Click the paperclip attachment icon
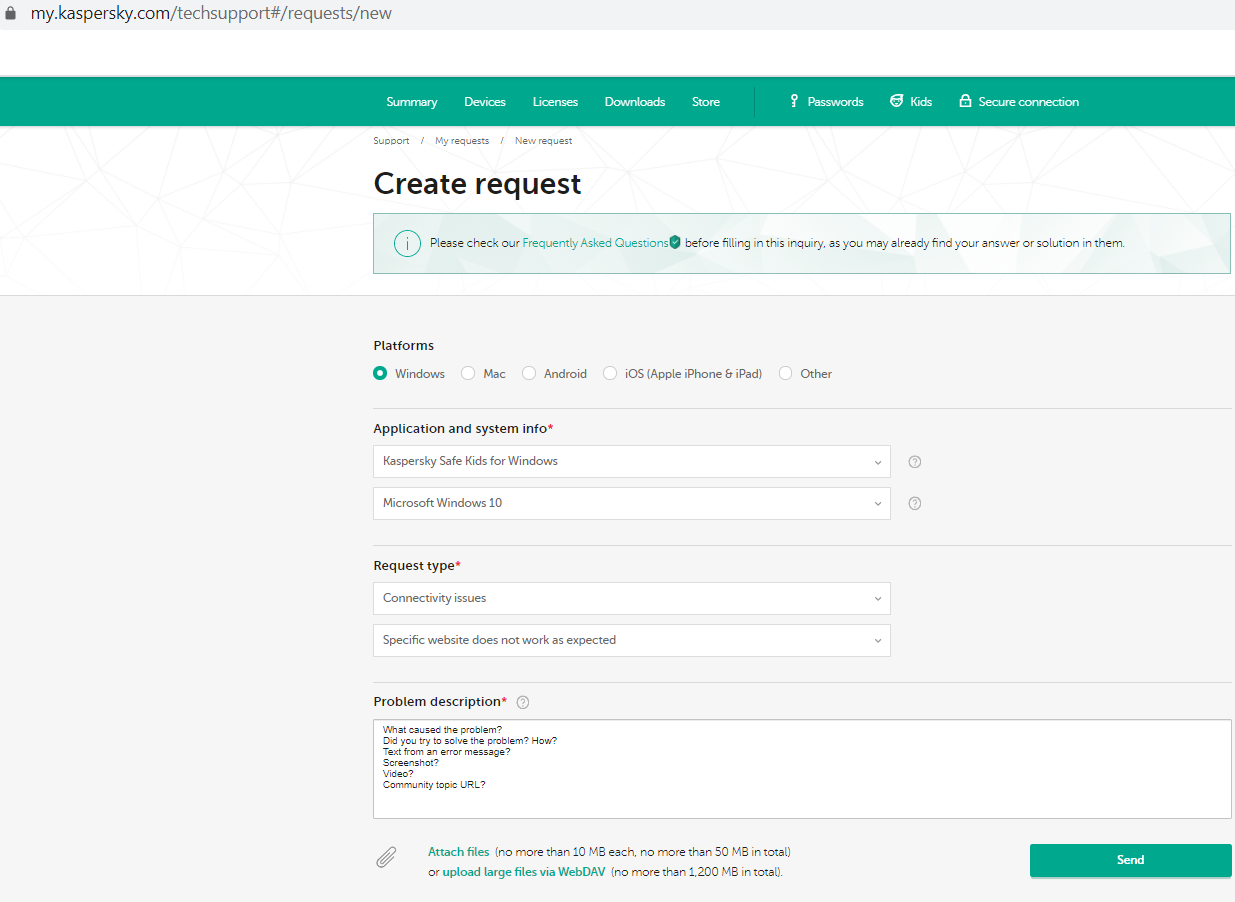This screenshot has width=1235, height=902. click(x=386, y=857)
